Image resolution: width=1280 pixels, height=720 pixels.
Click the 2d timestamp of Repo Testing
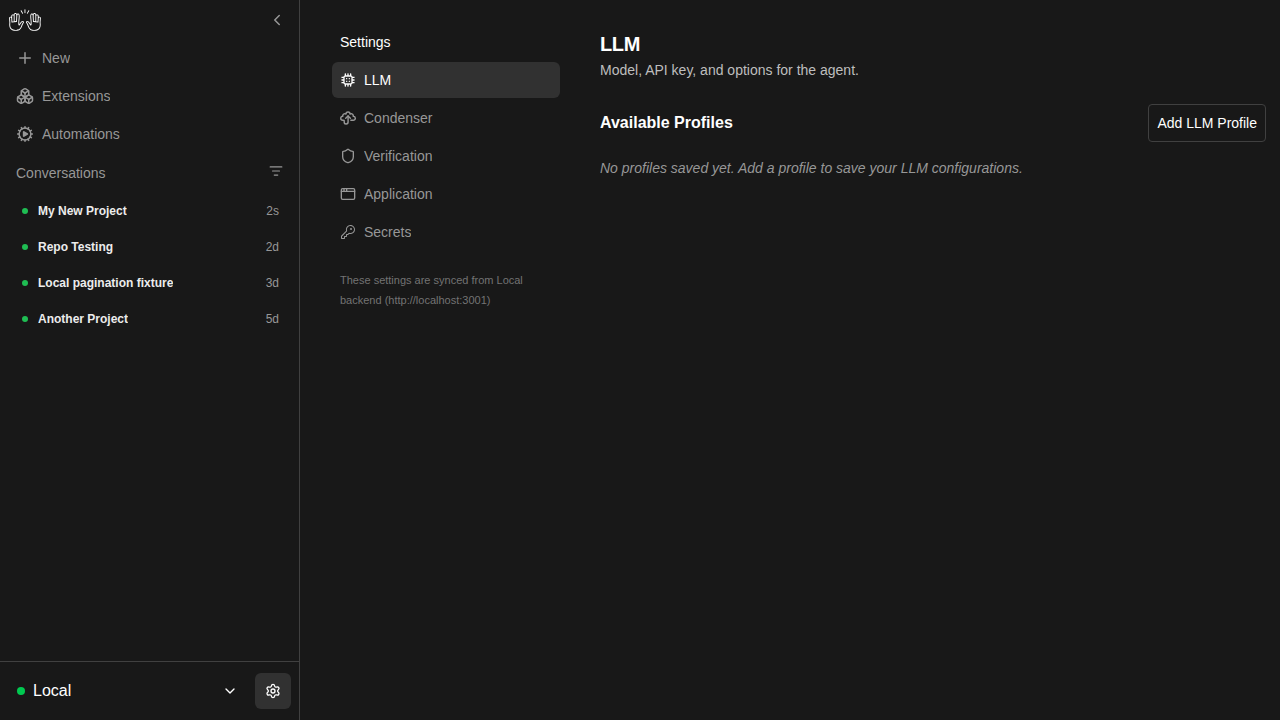[272, 247]
